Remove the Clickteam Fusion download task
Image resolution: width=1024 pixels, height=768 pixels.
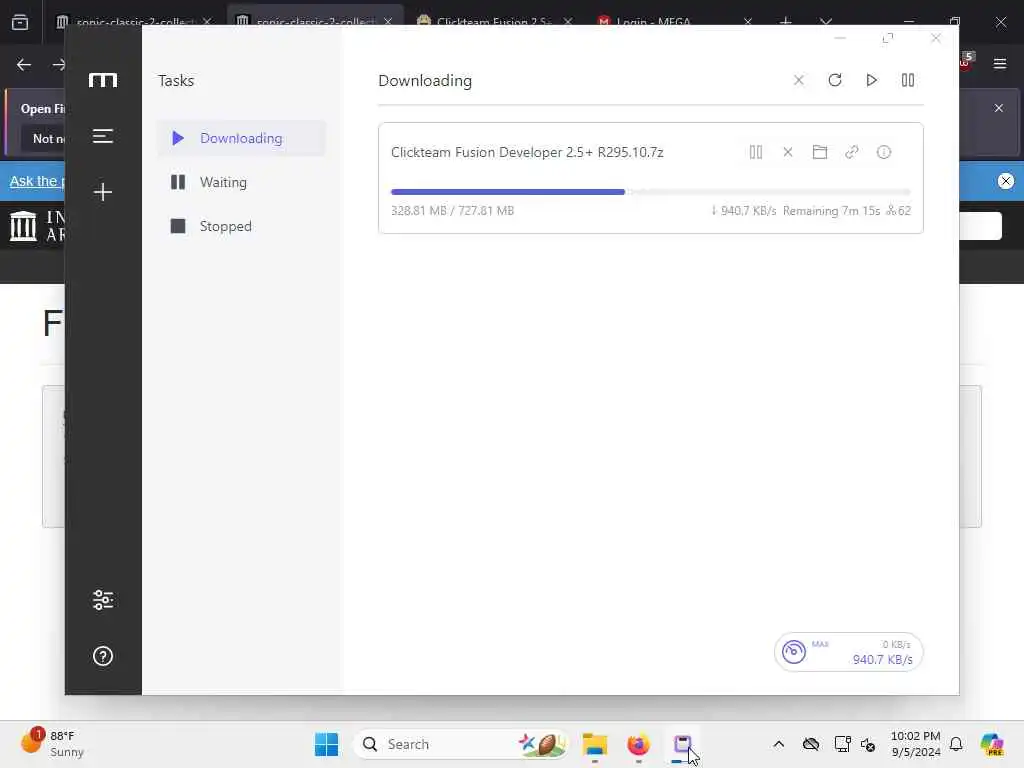coord(788,152)
